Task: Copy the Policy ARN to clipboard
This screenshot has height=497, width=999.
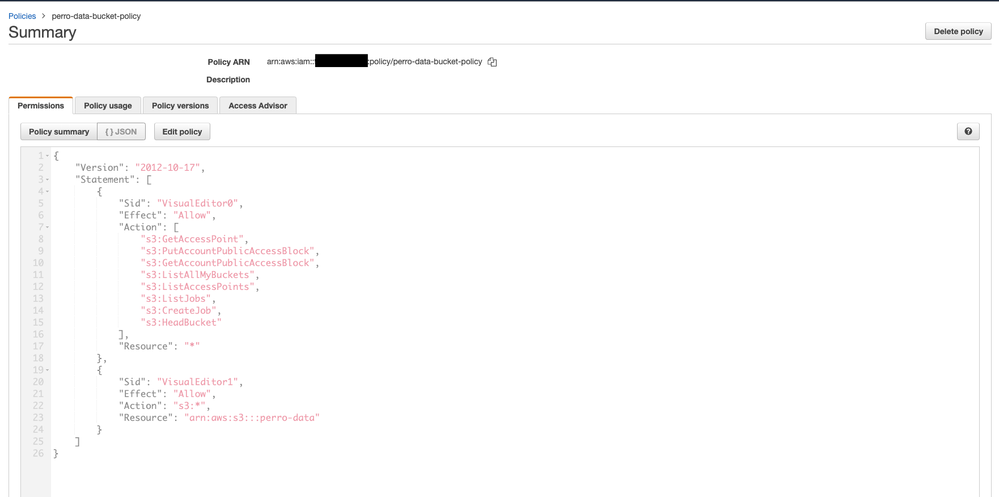Action: pyautogui.click(x=492, y=62)
